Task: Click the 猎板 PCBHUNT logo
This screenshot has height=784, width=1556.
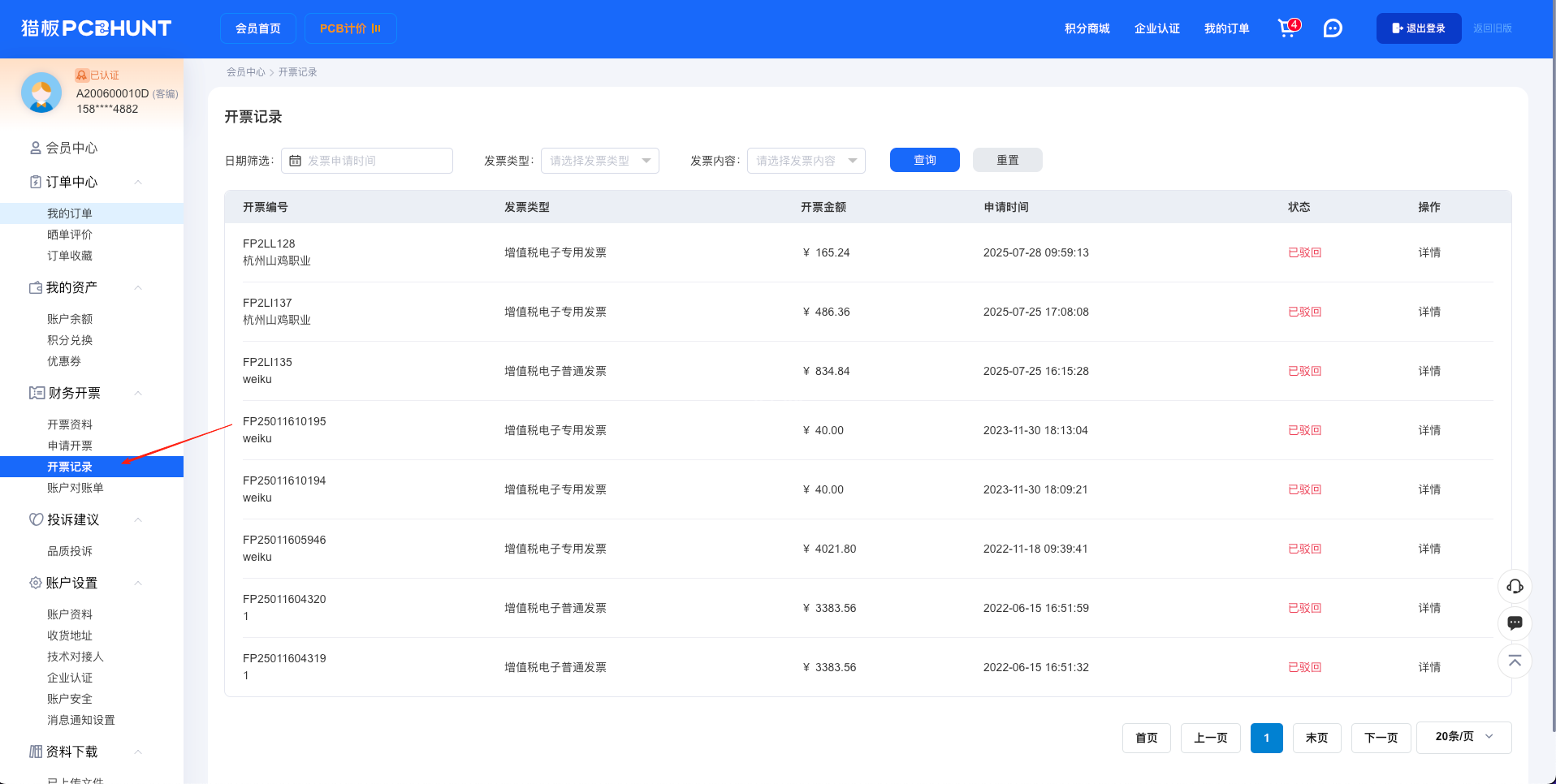Action: (x=96, y=28)
